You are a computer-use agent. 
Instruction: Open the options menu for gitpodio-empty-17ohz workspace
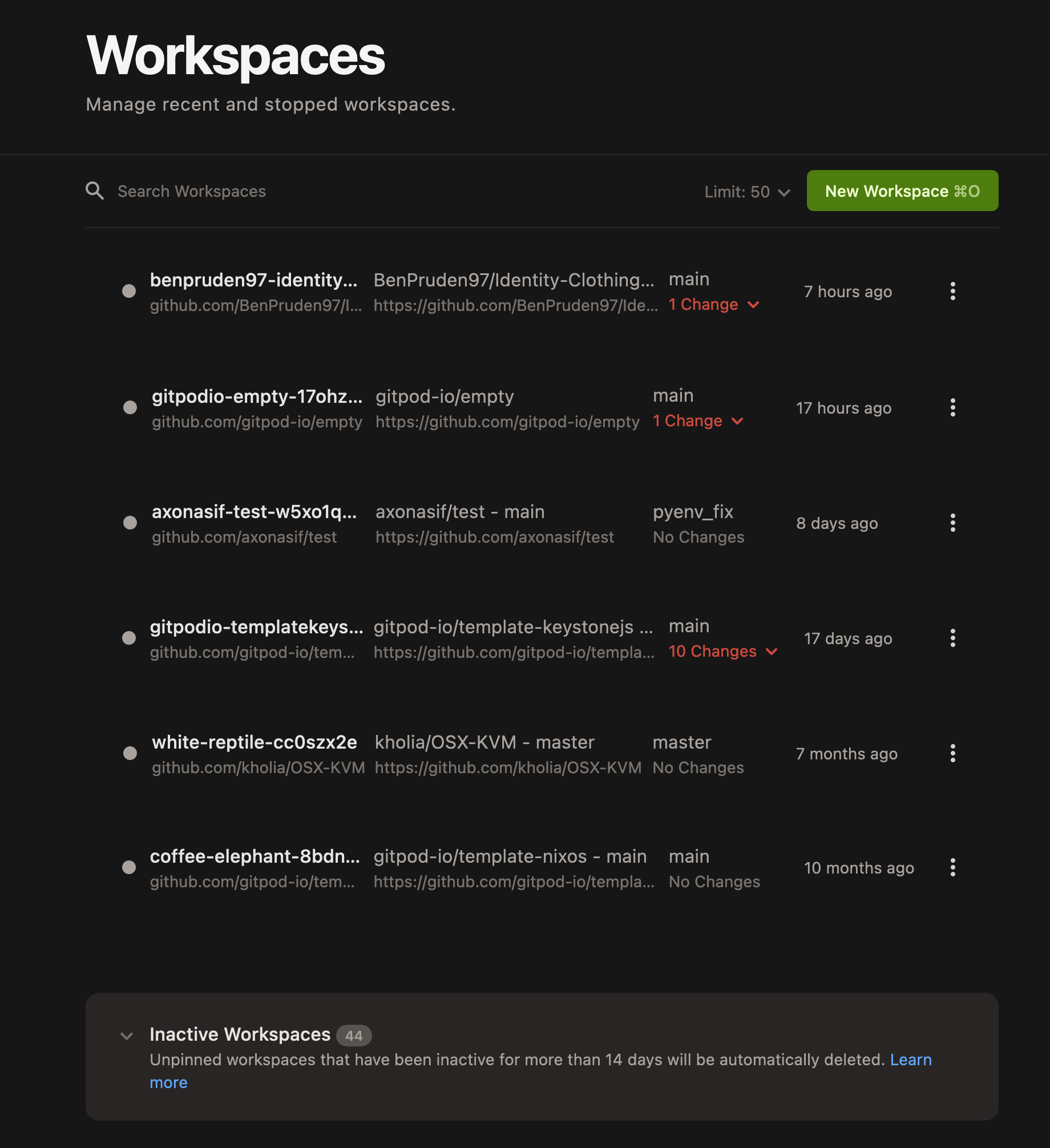pos(953,407)
